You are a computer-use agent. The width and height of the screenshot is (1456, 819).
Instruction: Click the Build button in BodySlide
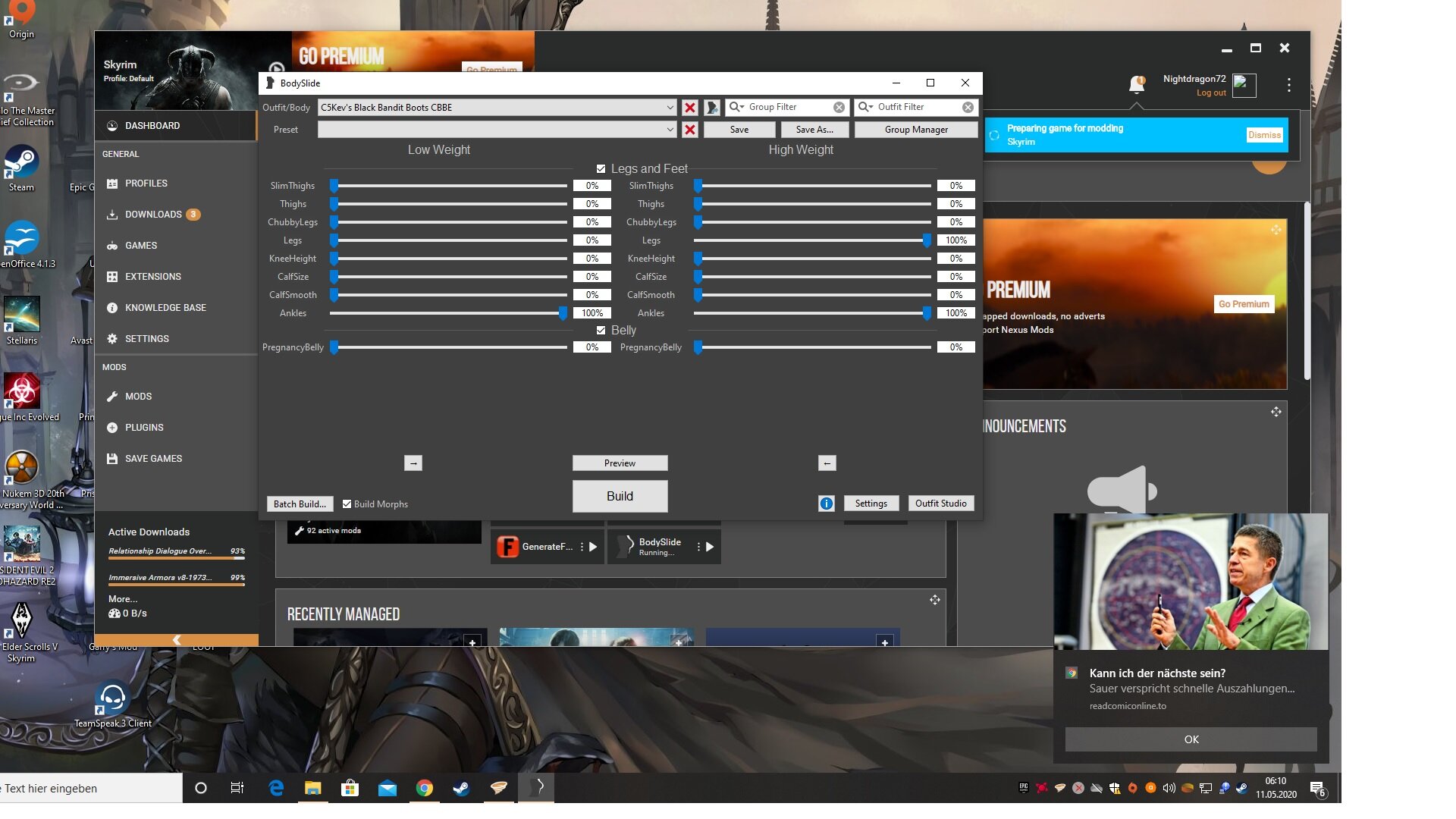pos(620,496)
